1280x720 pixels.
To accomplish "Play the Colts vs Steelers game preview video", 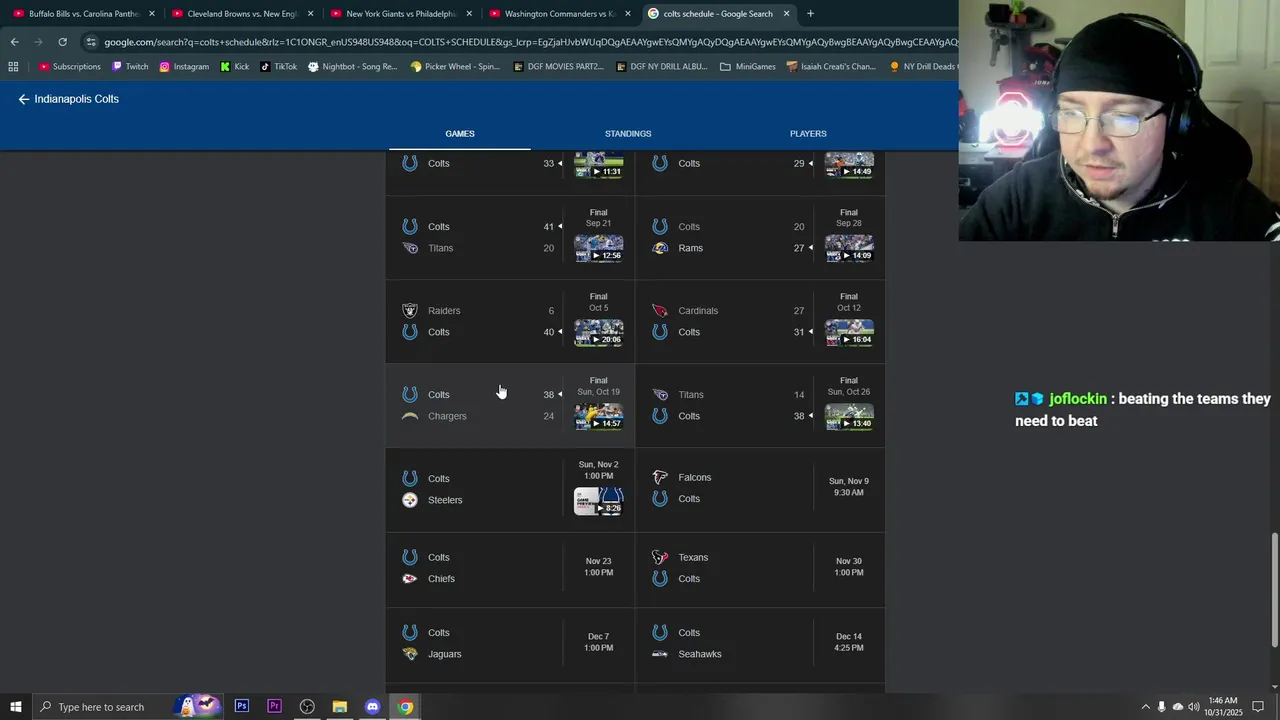I will pyautogui.click(x=599, y=500).
